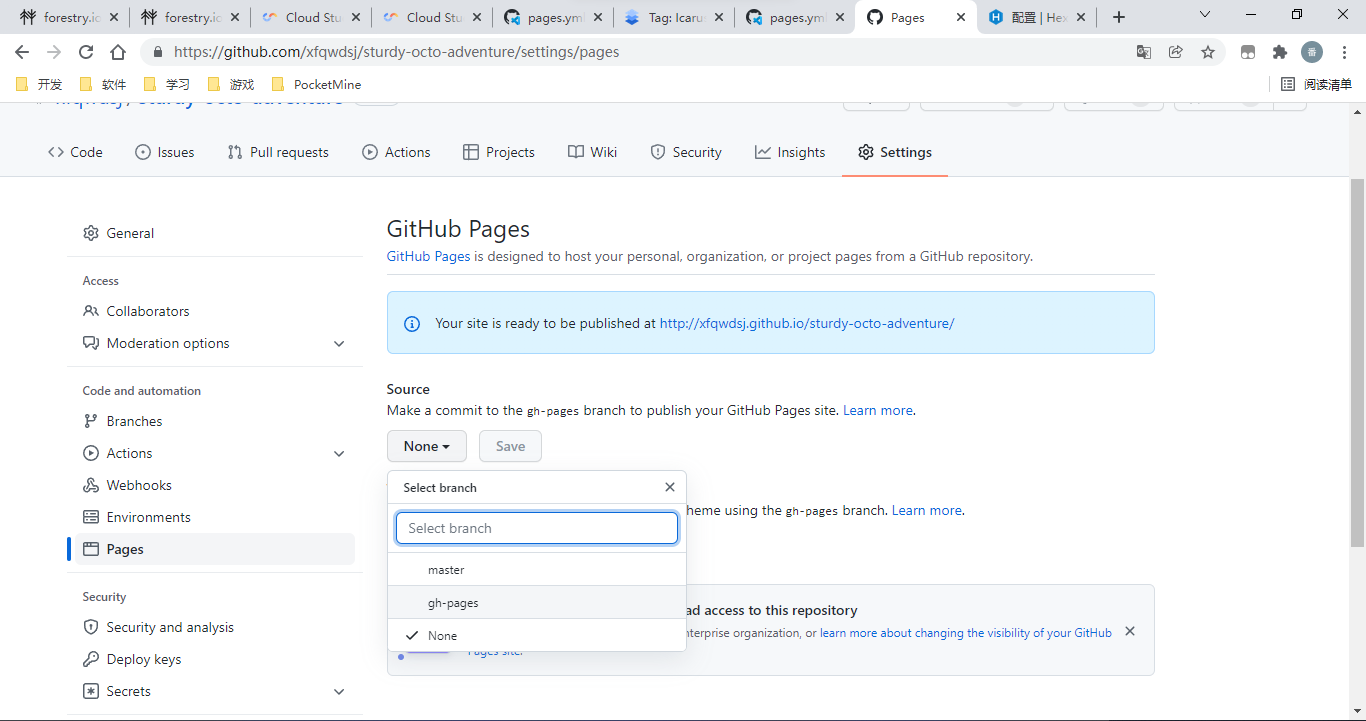Open the changing visibility learn more link
Viewport: 1366px width, 721px height.
[966, 633]
